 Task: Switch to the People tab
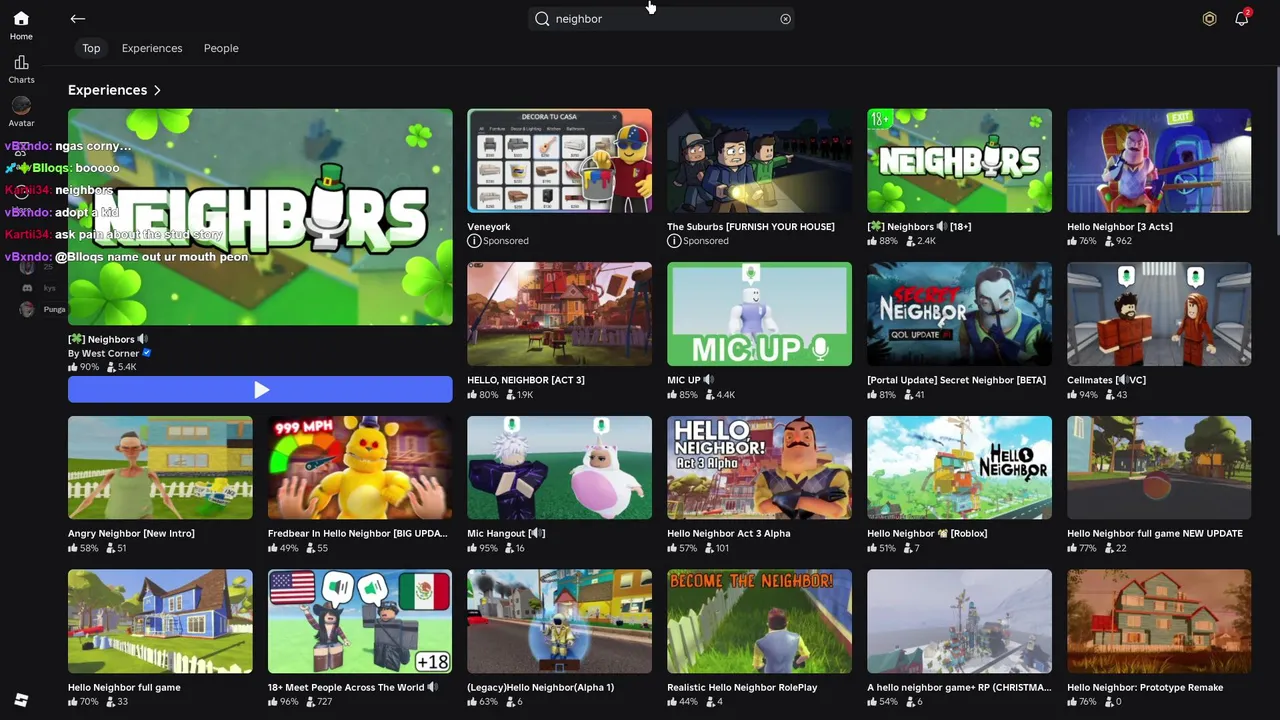[x=221, y=48]
